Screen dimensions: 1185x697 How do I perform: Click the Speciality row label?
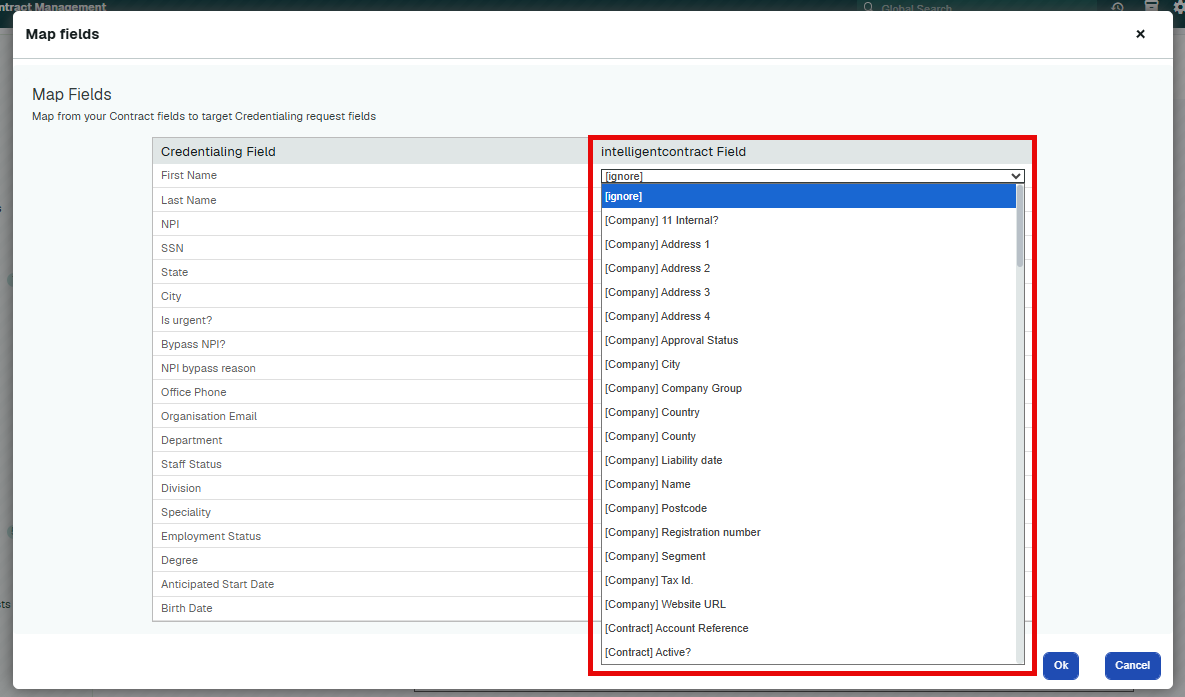[186, 513]
